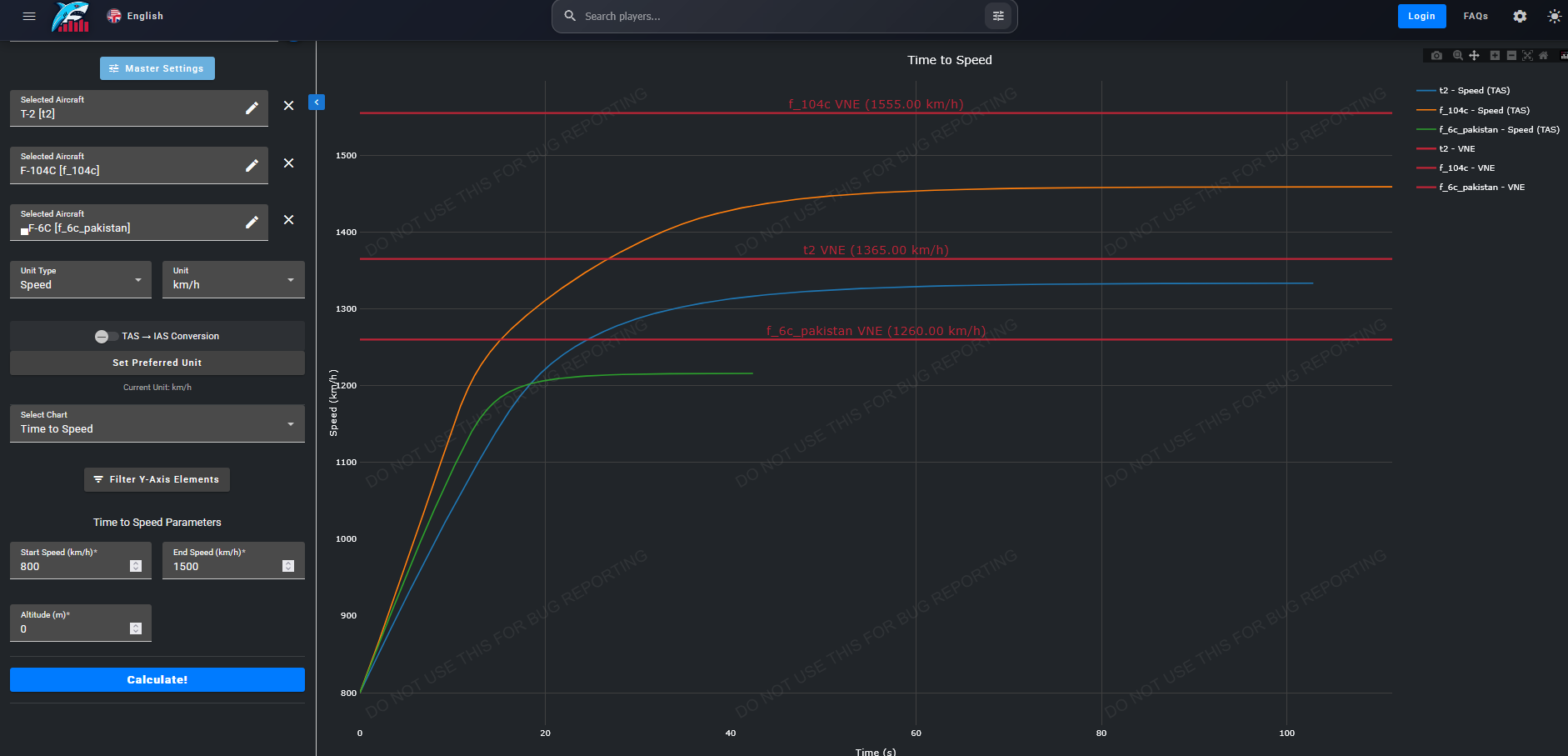The image size is (1568, 756).
Task: Click the Calculate! button
Action: tap(157, 680)
